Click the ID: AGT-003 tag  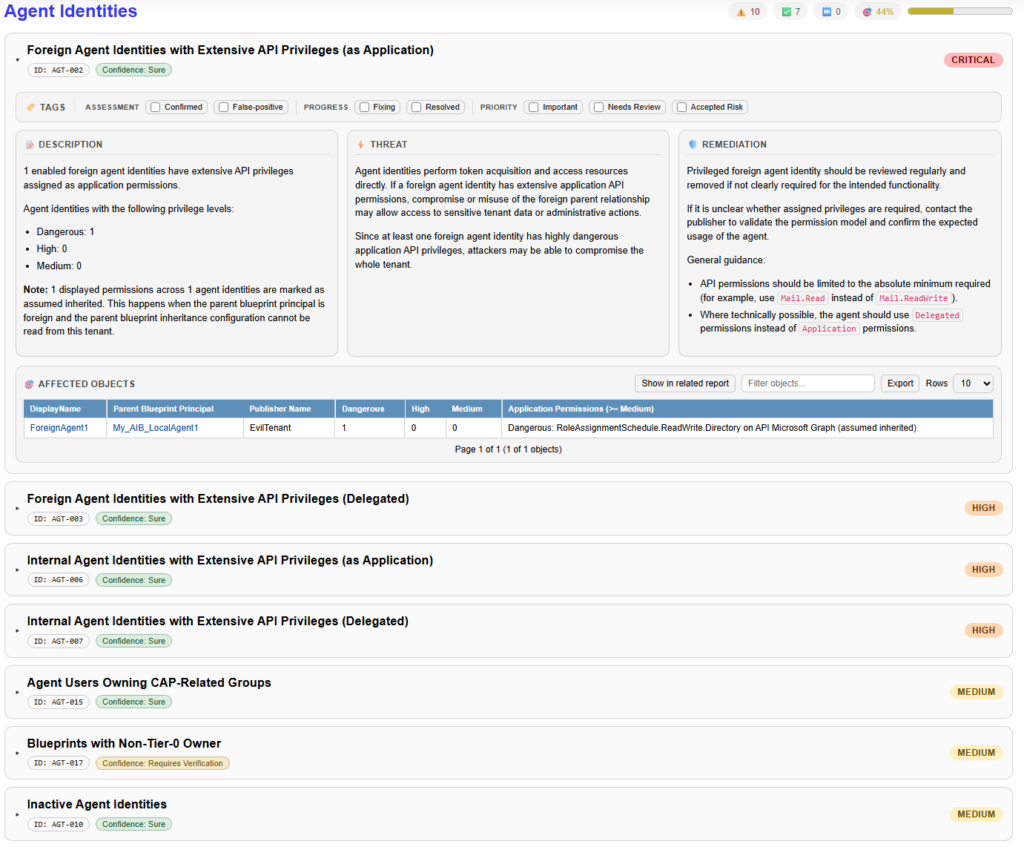tap(58, 519)
